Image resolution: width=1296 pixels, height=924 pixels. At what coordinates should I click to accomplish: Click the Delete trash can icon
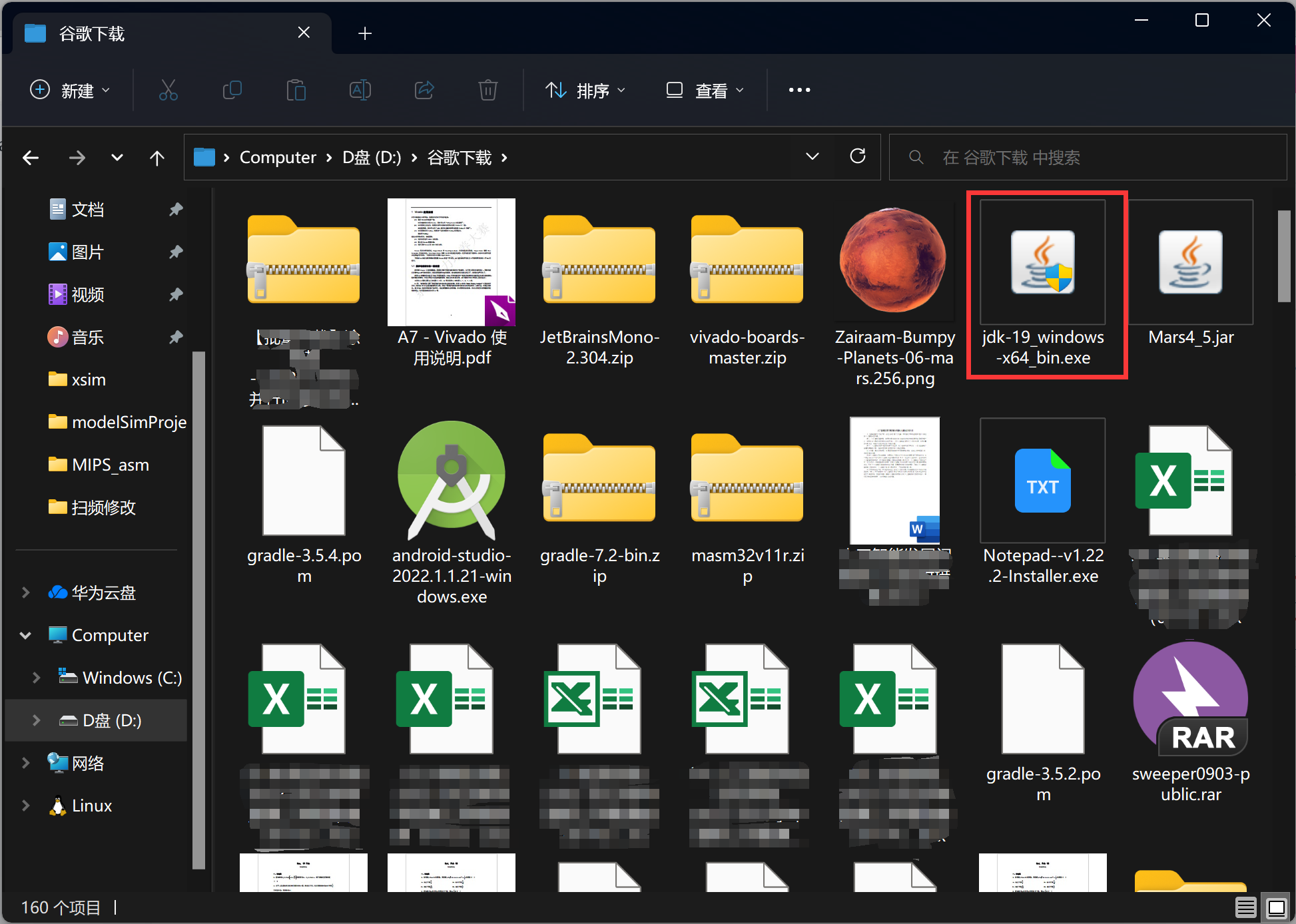(x=488, y=90)
